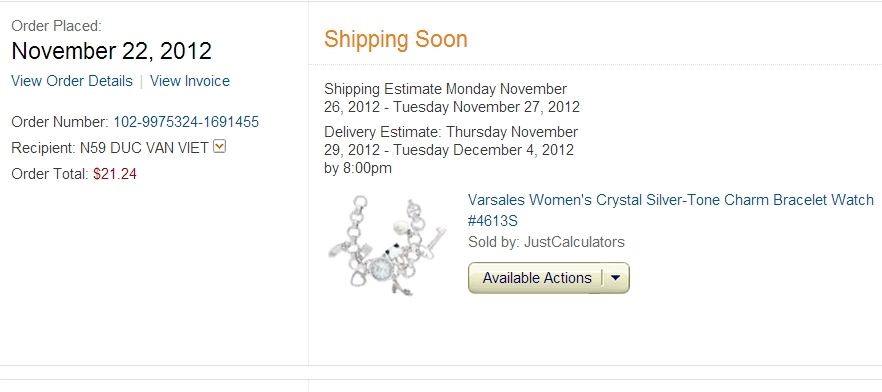This screenshot has width=882, height=392.
Task: Open the View Invoice link
Action: (x=190, y=81)
